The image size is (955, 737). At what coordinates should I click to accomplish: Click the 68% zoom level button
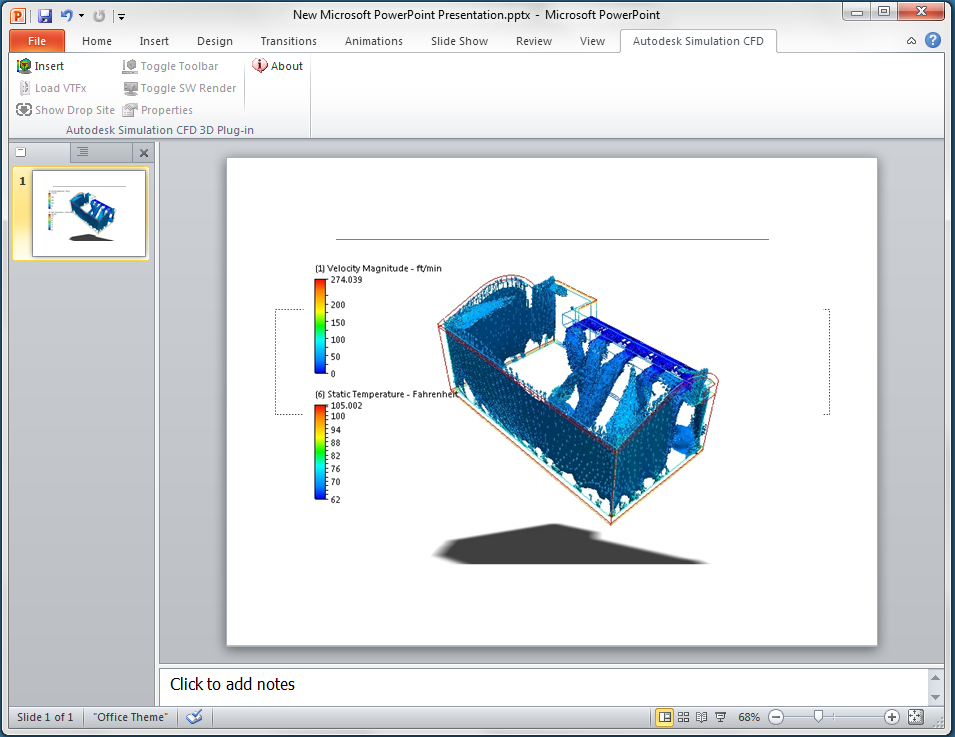(x=749, y=717)
